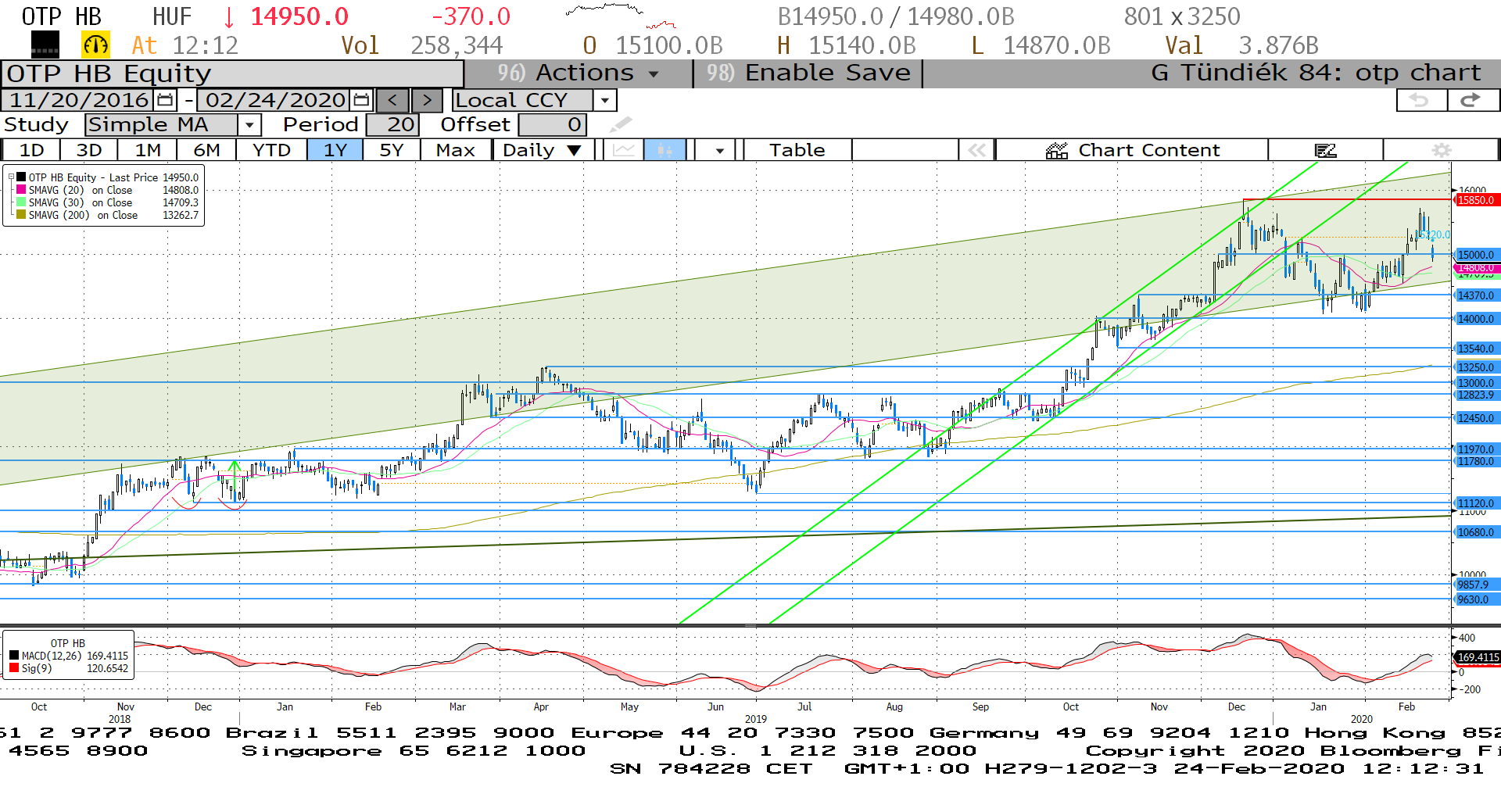
Task: Click the 11120.0 horizontal level label
Action: (x=1476, y=504)
